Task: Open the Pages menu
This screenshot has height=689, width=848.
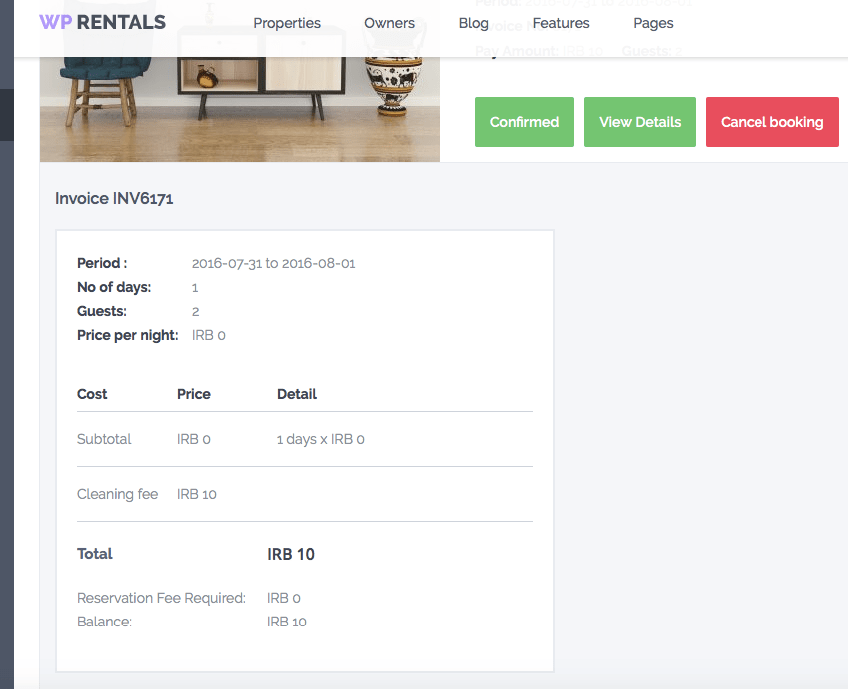Action: point(653,23)
